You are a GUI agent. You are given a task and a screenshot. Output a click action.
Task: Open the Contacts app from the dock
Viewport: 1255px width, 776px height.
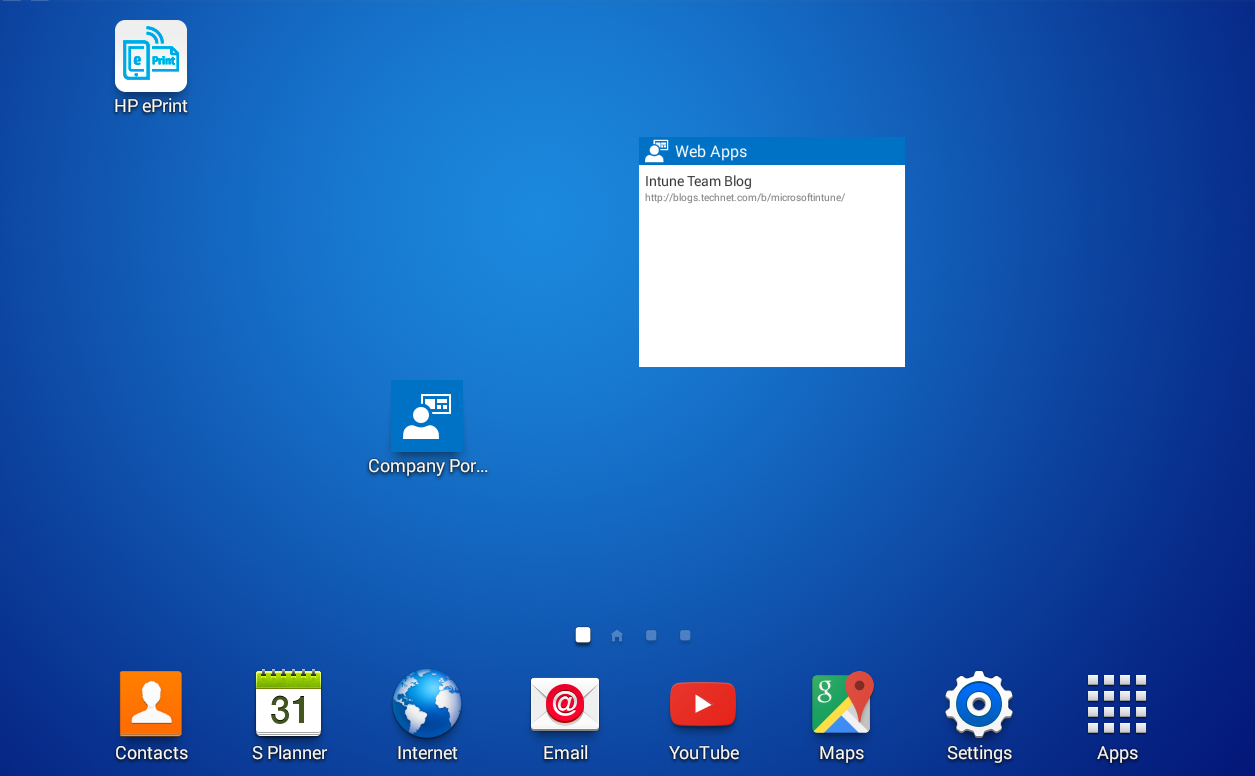pyautogui.click(x=150, y=703)
